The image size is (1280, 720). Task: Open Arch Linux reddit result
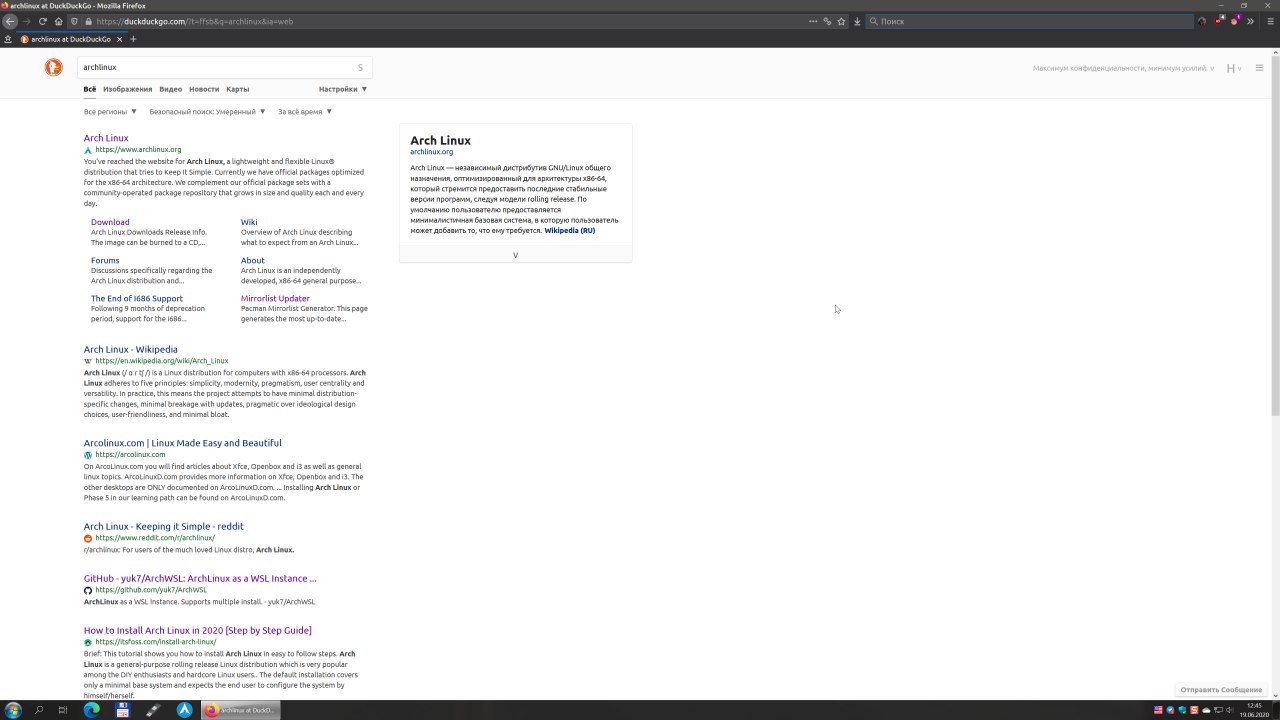[164, 526]
